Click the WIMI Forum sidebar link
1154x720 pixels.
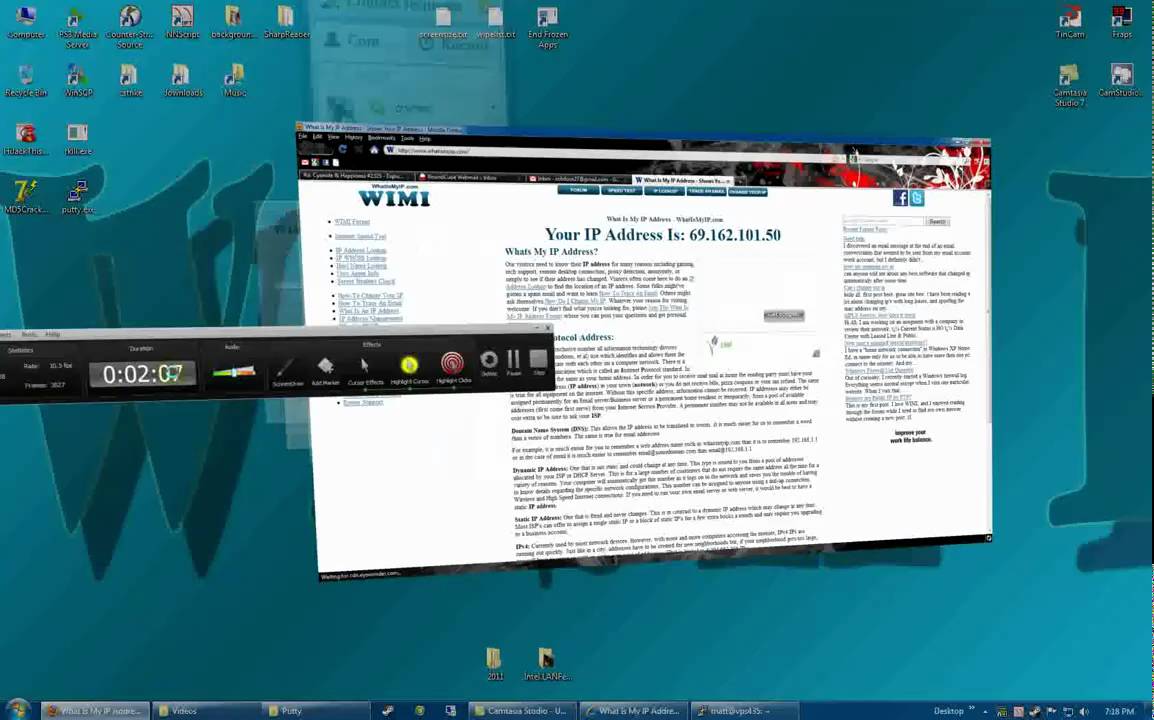[352, 222]
